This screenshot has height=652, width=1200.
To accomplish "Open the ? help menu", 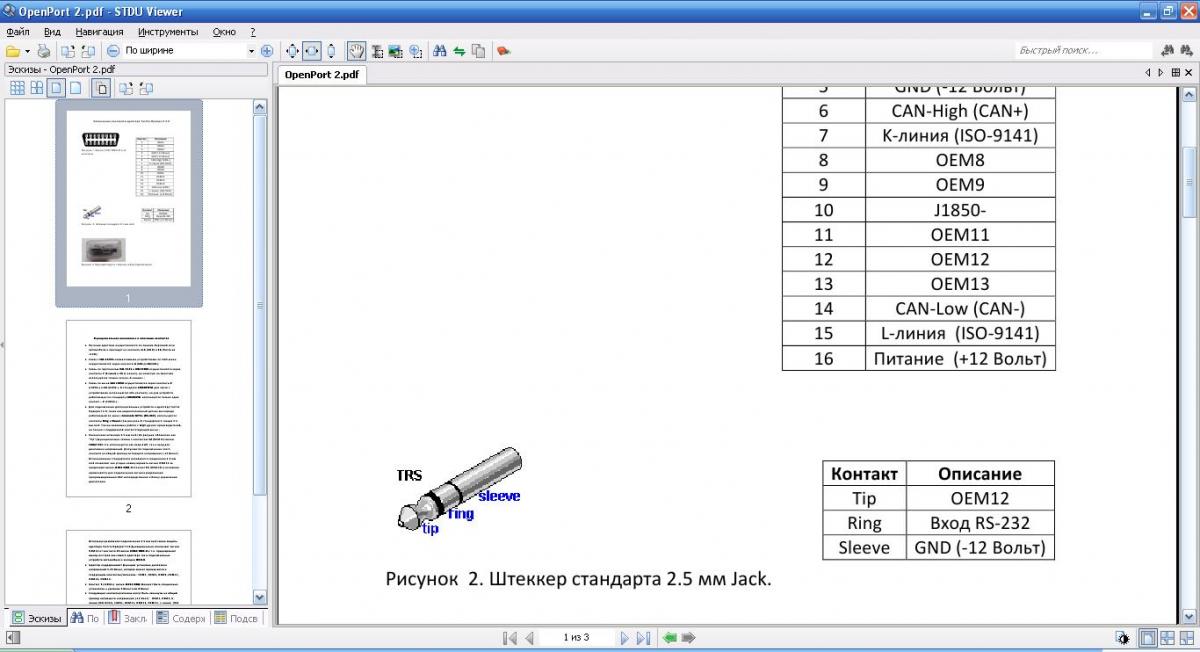I will point(252,32).
